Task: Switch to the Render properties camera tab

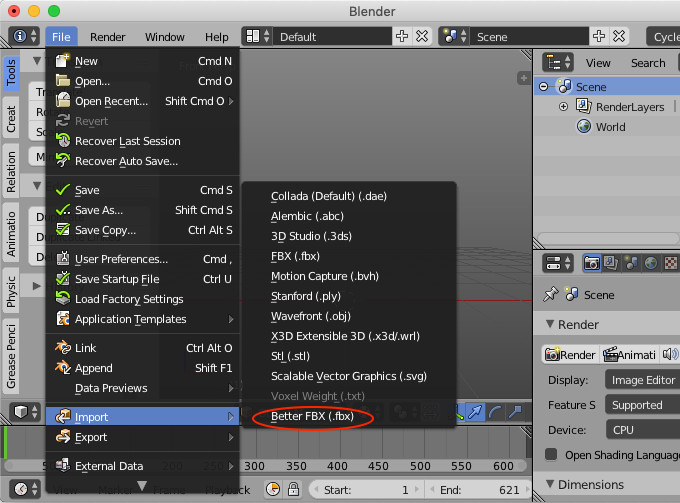Action: [592, 263]
